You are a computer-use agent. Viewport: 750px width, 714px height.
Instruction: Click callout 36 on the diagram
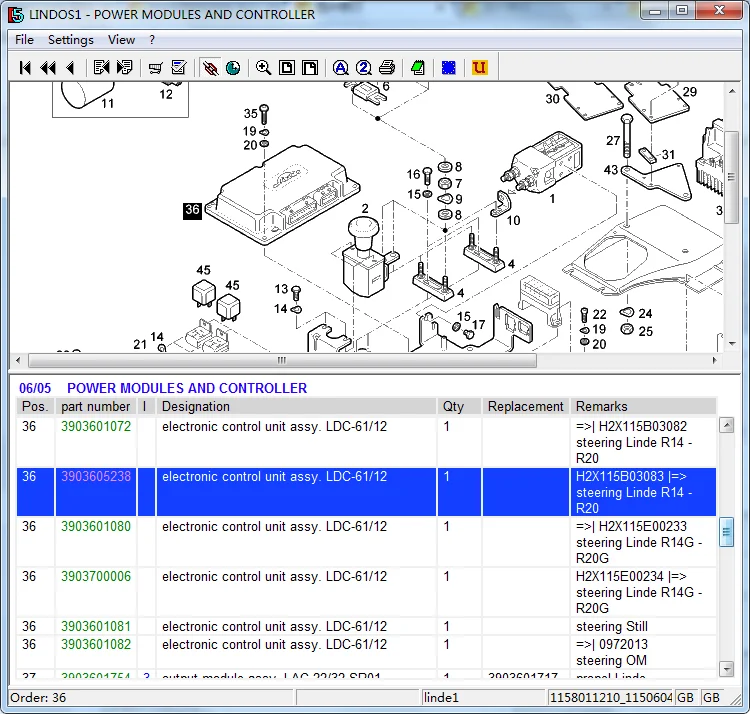pos(192,210)
